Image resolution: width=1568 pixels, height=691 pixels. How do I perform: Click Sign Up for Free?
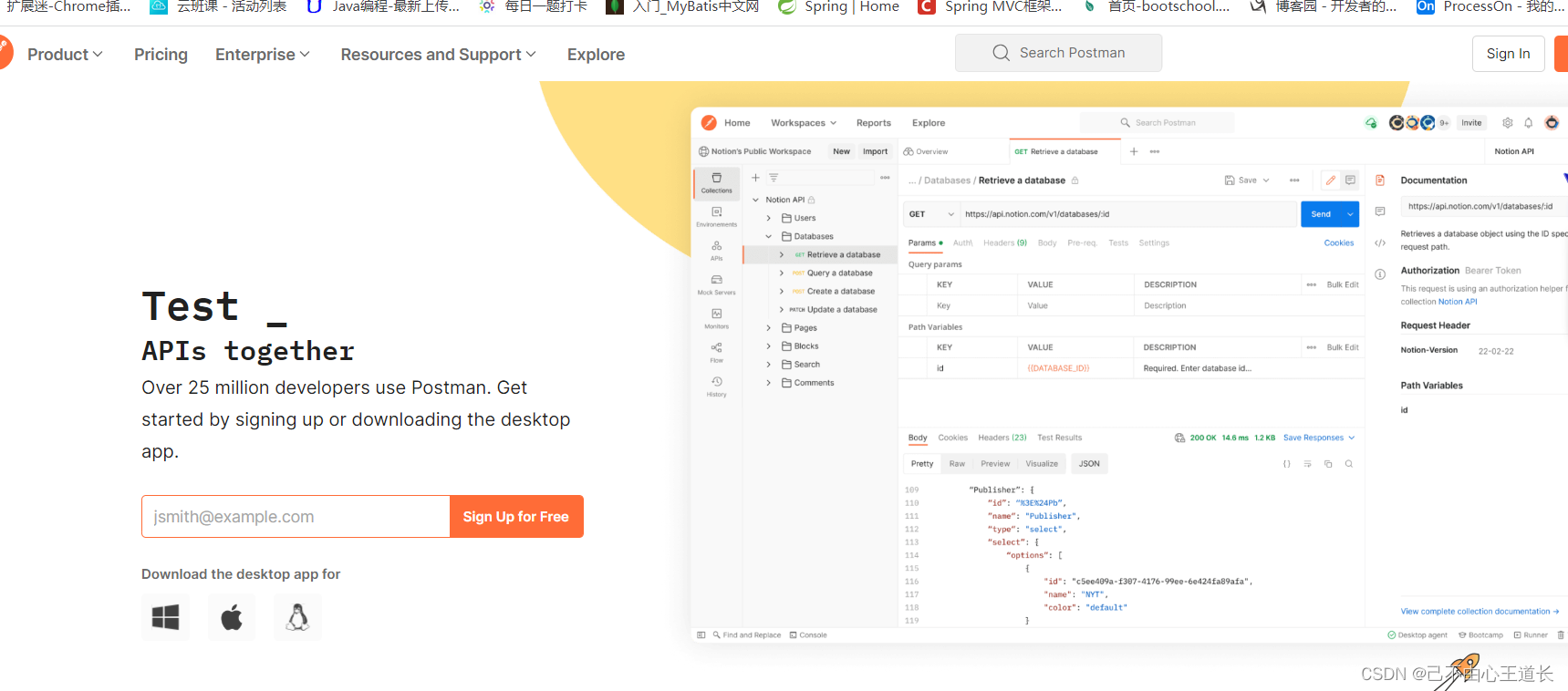click(x=516, y=517)
